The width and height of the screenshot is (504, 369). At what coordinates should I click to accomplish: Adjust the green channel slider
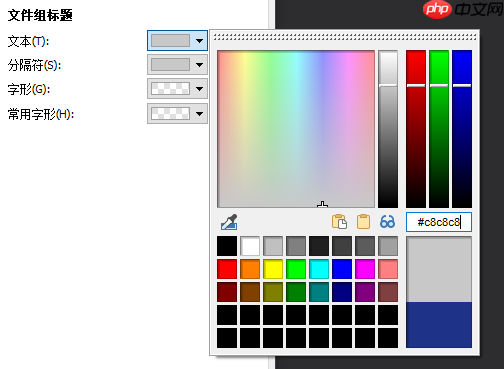point(439,129)
